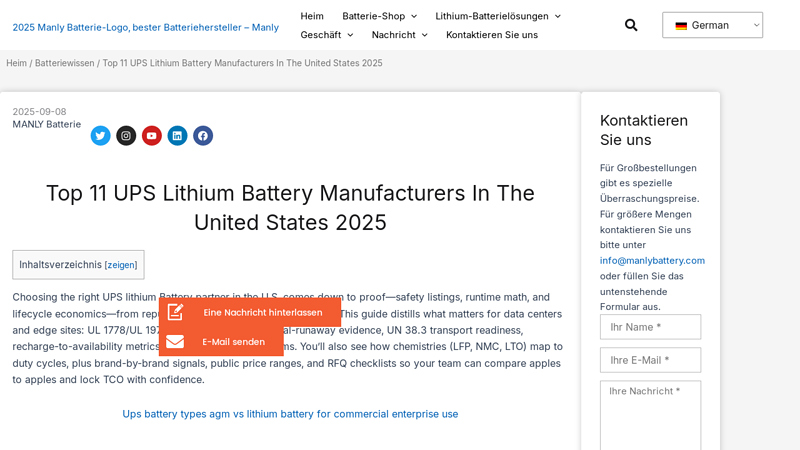Focus the Ihre Nachricht text area
Screen dimensions: 800x450
tap(651, 415)
